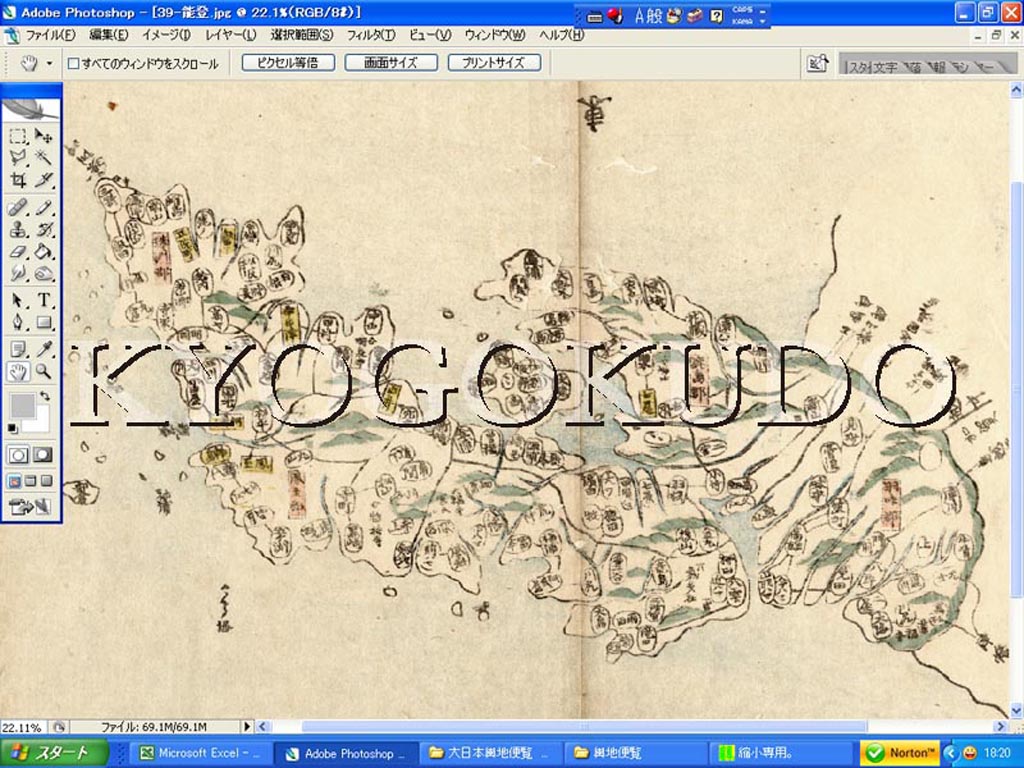The image size is (1024, 768).
Task: Open Windows スタート button
Action: 54,753
